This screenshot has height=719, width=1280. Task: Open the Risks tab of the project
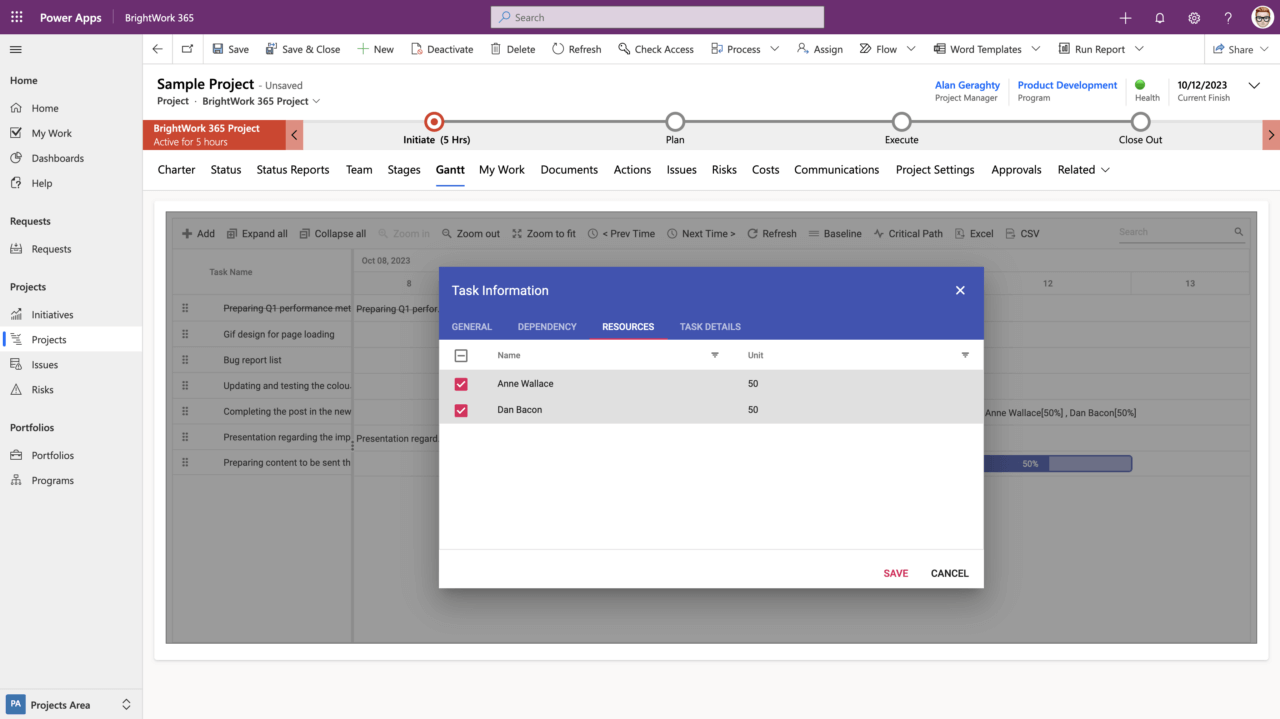click(723, 170)
